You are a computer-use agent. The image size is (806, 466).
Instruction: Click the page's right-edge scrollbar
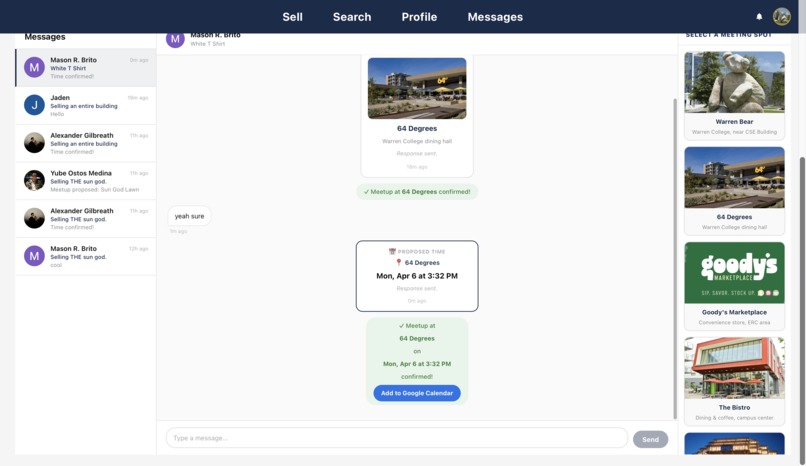pos(802,311)
